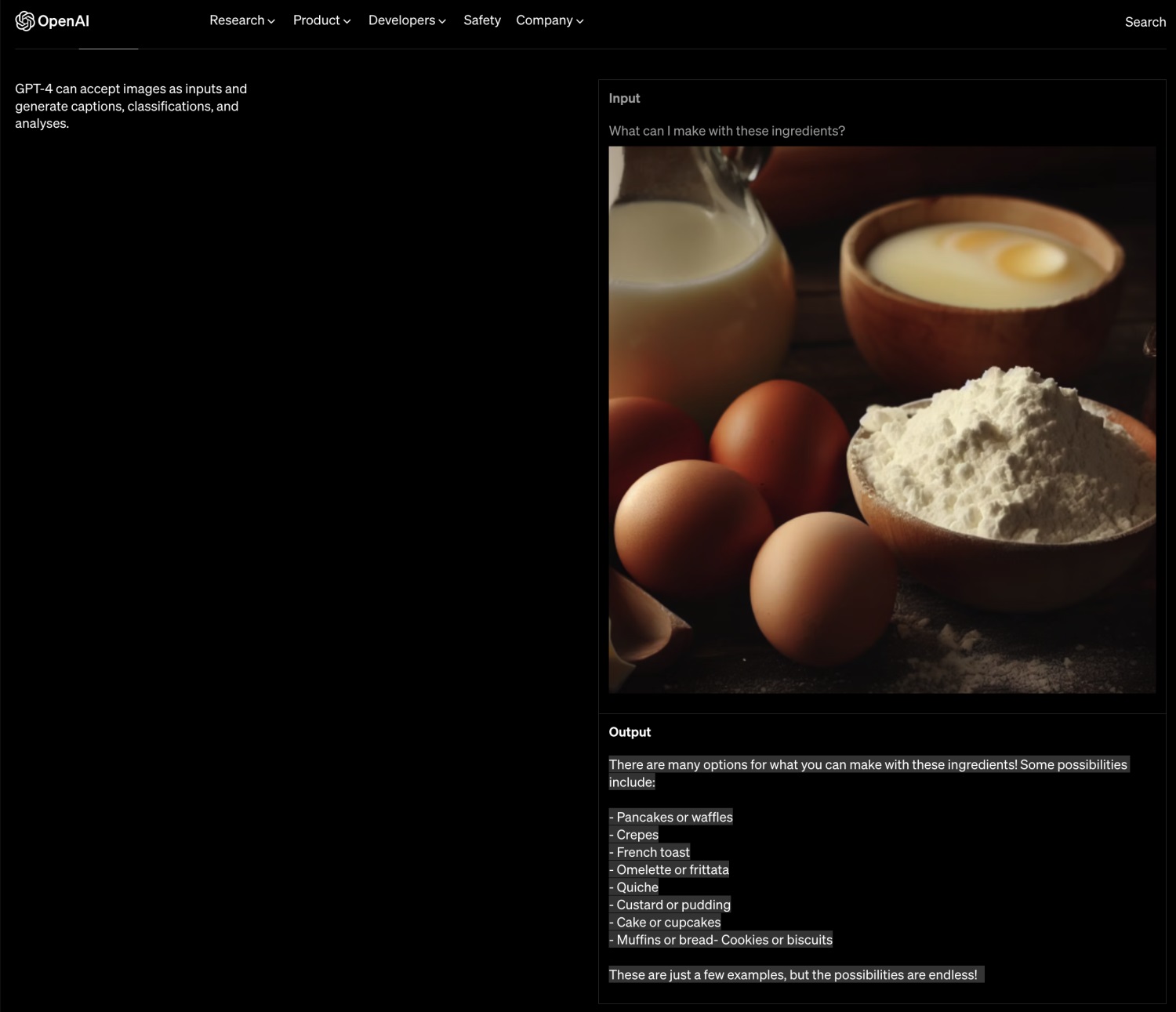The width and height of the screenshot is (1176, 1012).
Task: Expand the Company dropdown menu
Action: pos(550,20)
